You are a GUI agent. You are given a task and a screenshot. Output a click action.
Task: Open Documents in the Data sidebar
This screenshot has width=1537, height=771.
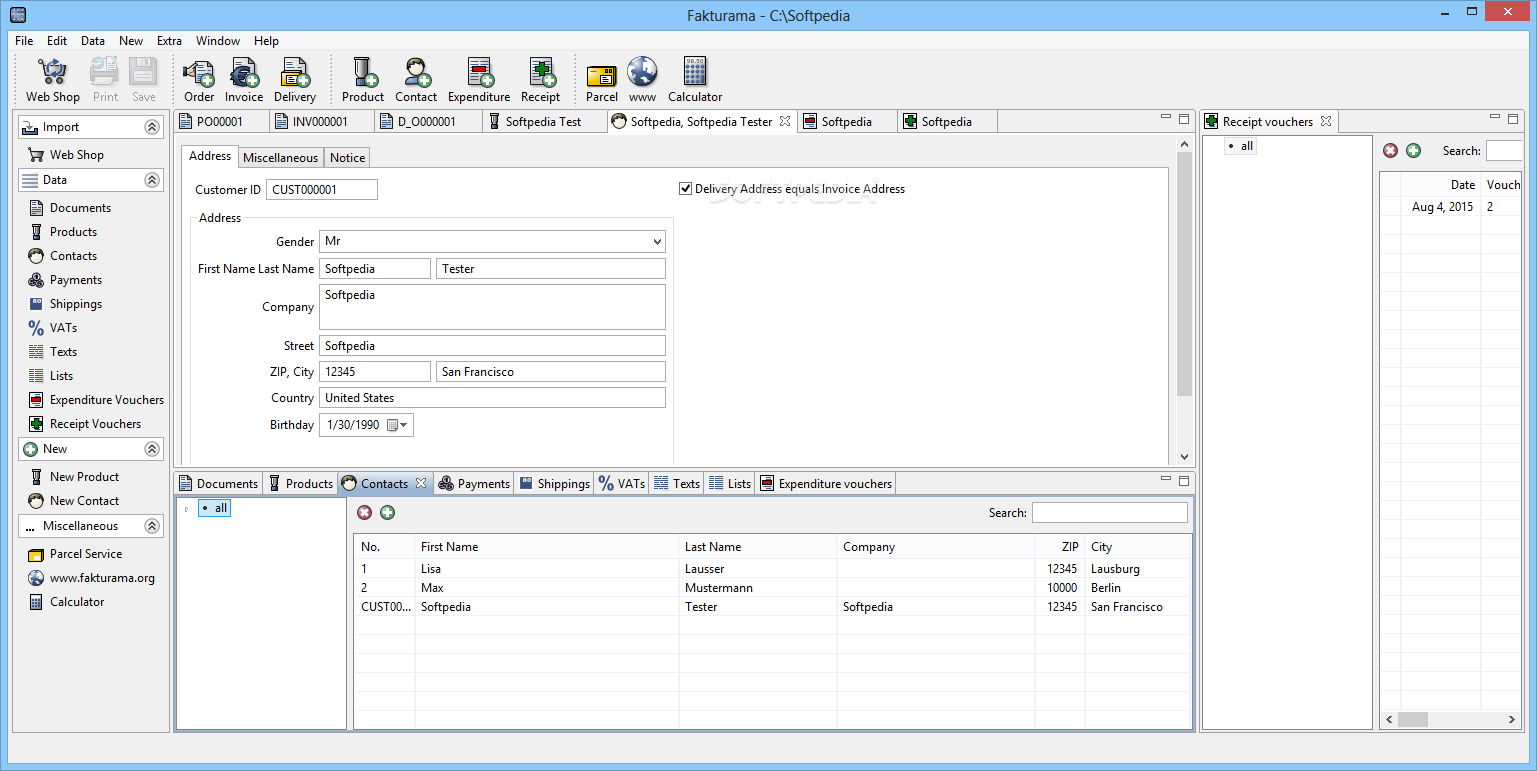tap(69, 208)
